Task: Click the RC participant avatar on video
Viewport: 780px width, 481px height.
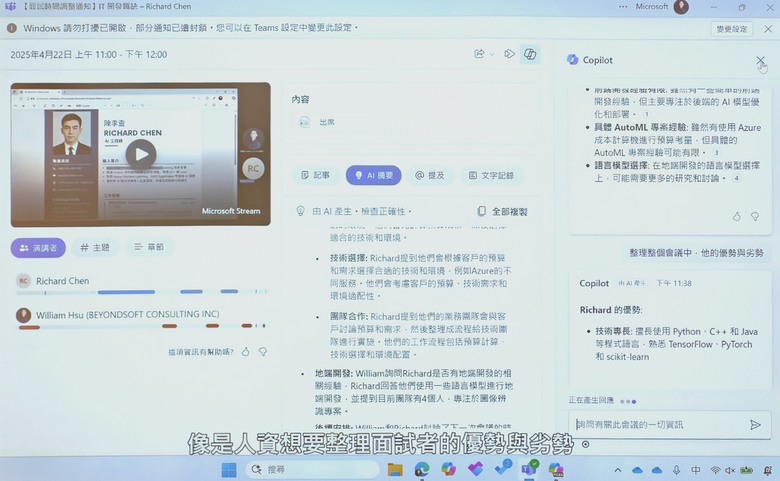Action: pyautogui.click(x=253, y=168)
